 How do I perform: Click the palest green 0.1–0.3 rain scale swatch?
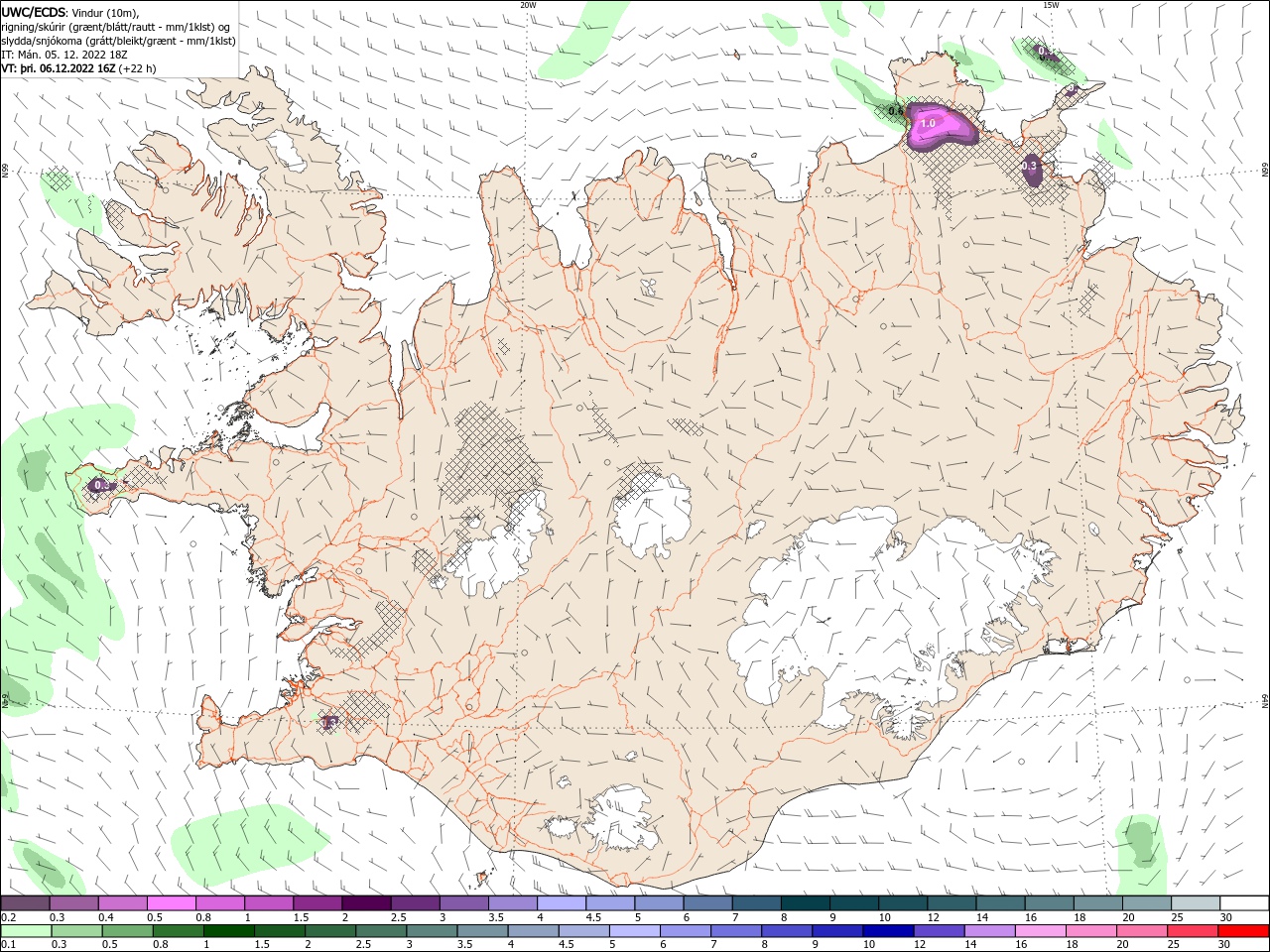pos(26,931)
